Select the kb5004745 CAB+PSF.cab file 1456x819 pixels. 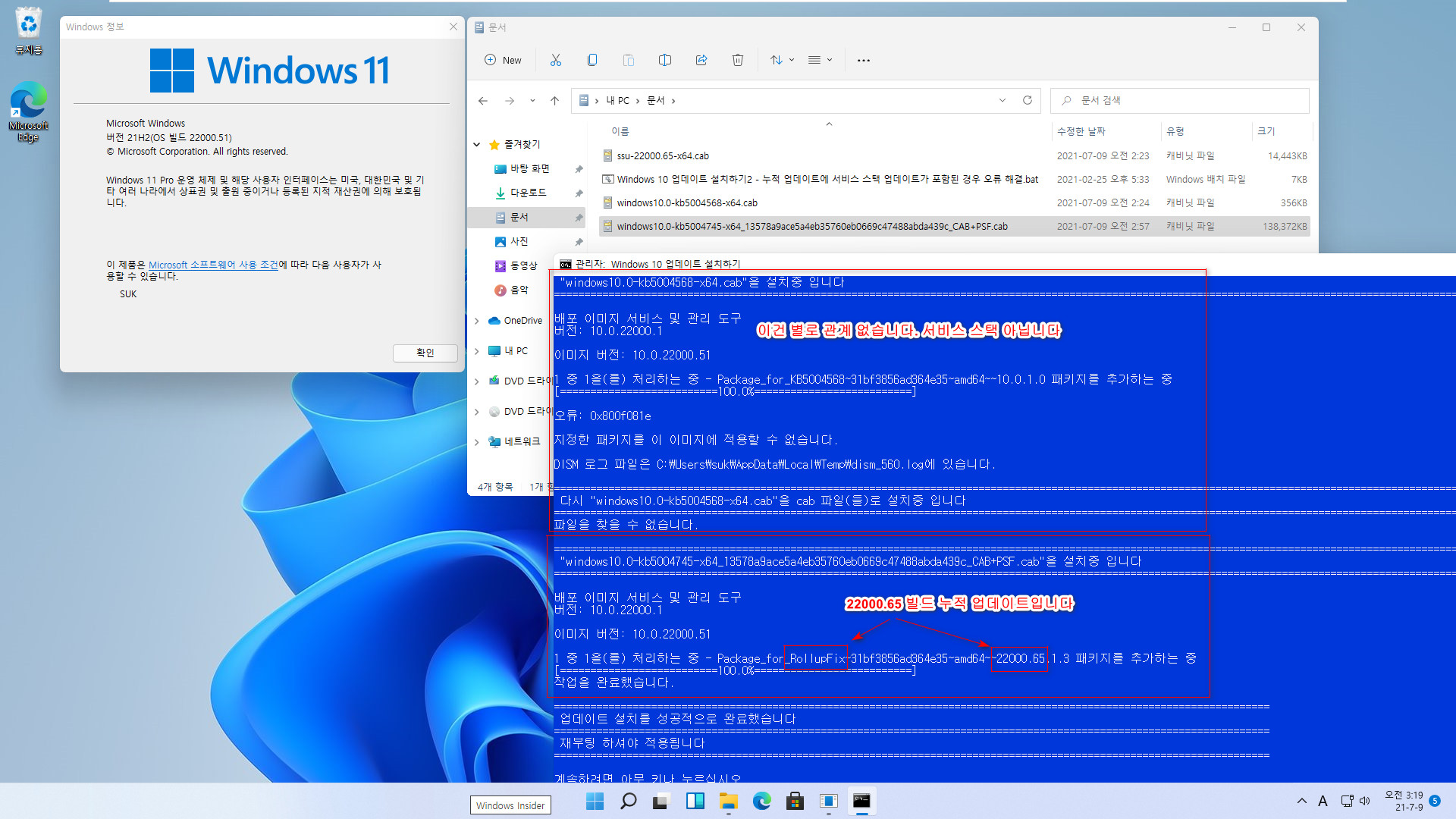(812, 226)
